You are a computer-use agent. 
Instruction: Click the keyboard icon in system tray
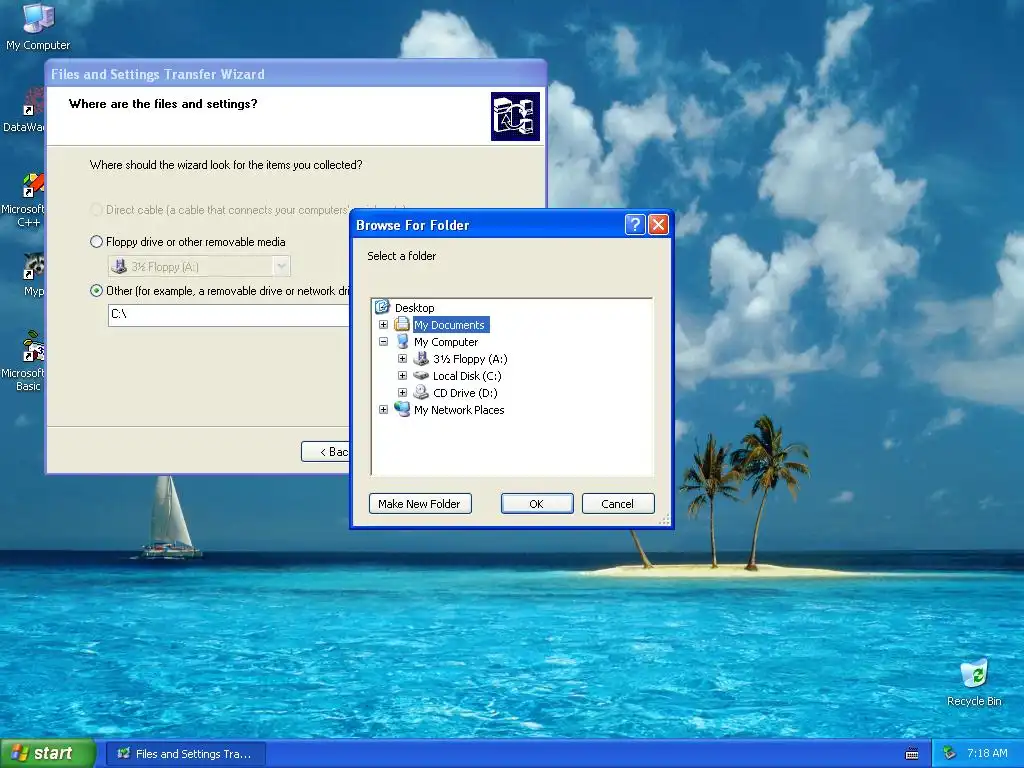pos(912,754)
